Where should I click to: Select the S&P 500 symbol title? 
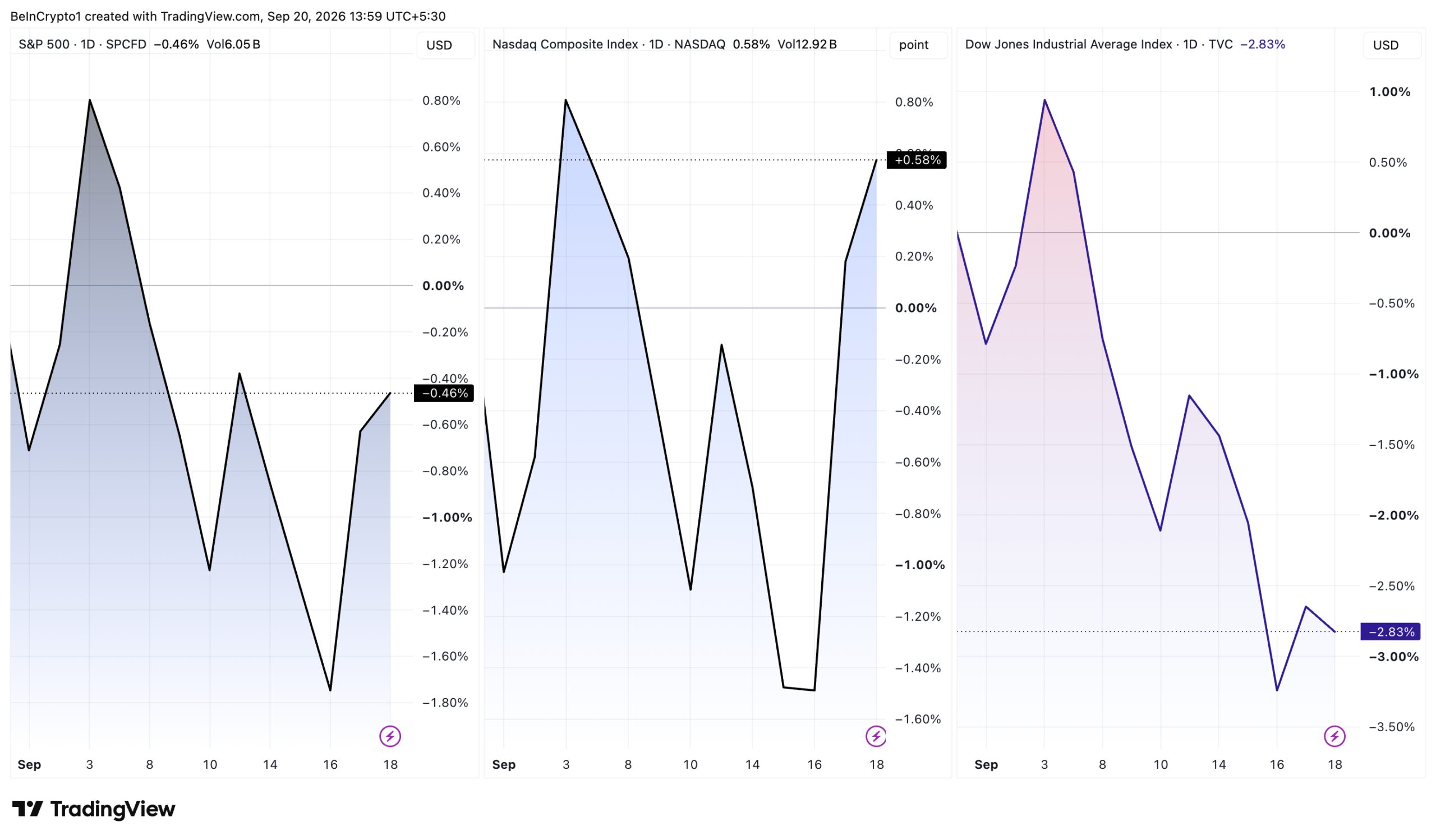(x=44, y=44)
